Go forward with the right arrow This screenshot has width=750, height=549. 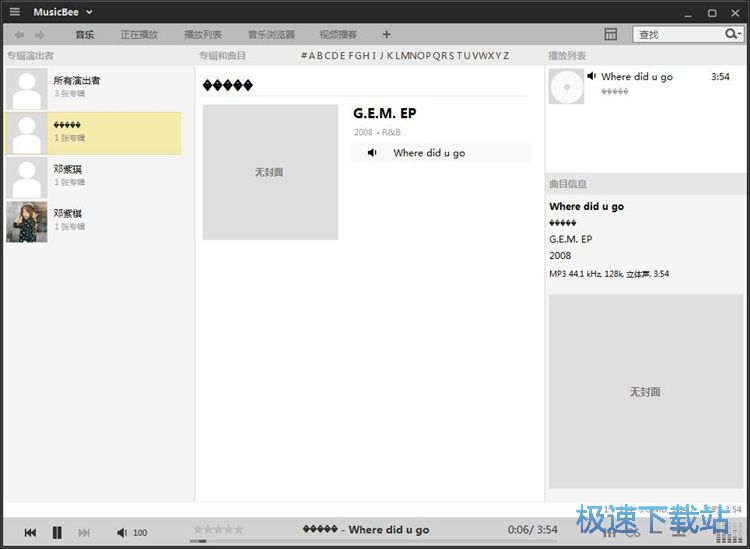[40, 34]
